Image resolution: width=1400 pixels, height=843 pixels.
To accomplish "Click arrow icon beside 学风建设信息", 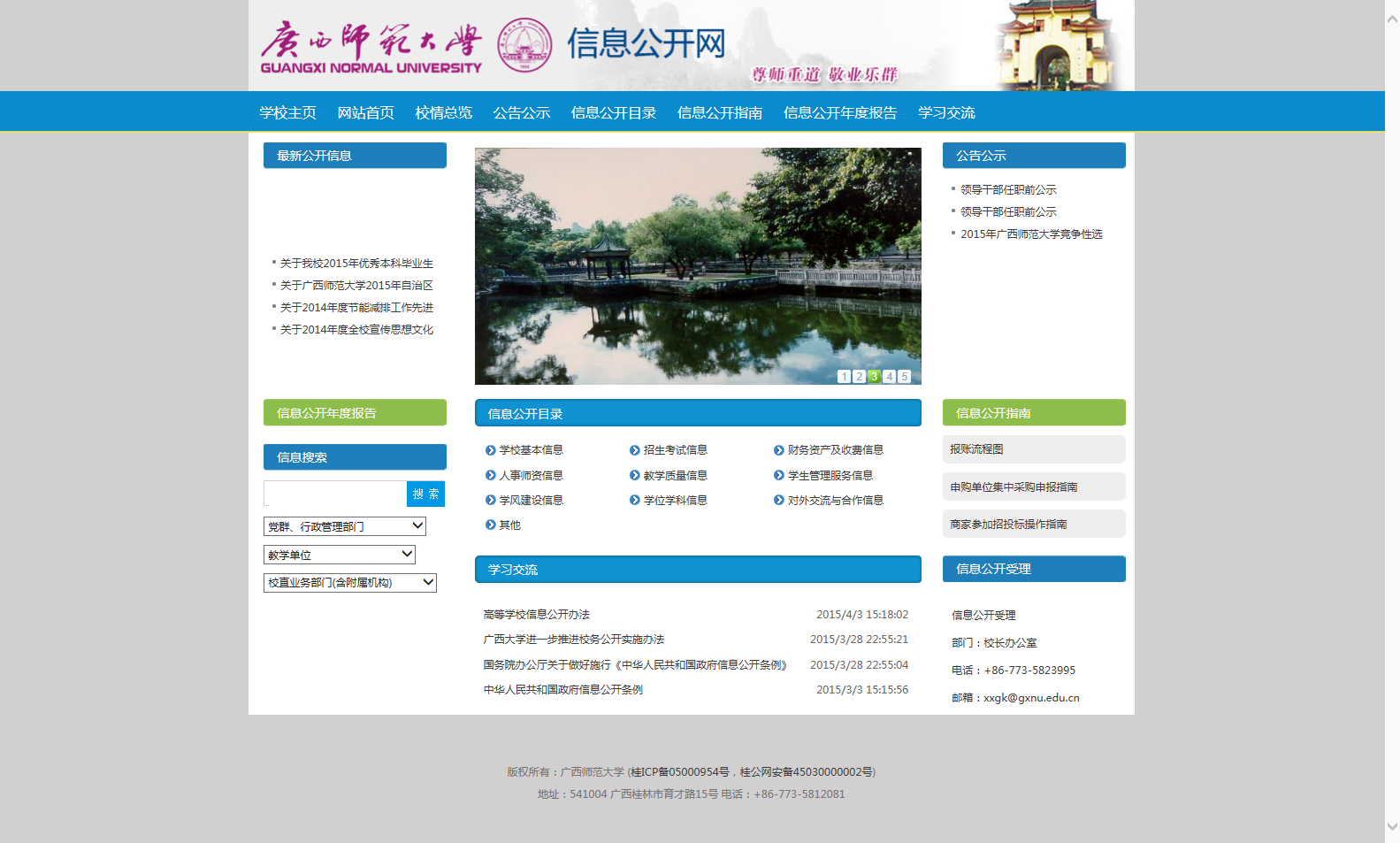I will pos(491,500).
